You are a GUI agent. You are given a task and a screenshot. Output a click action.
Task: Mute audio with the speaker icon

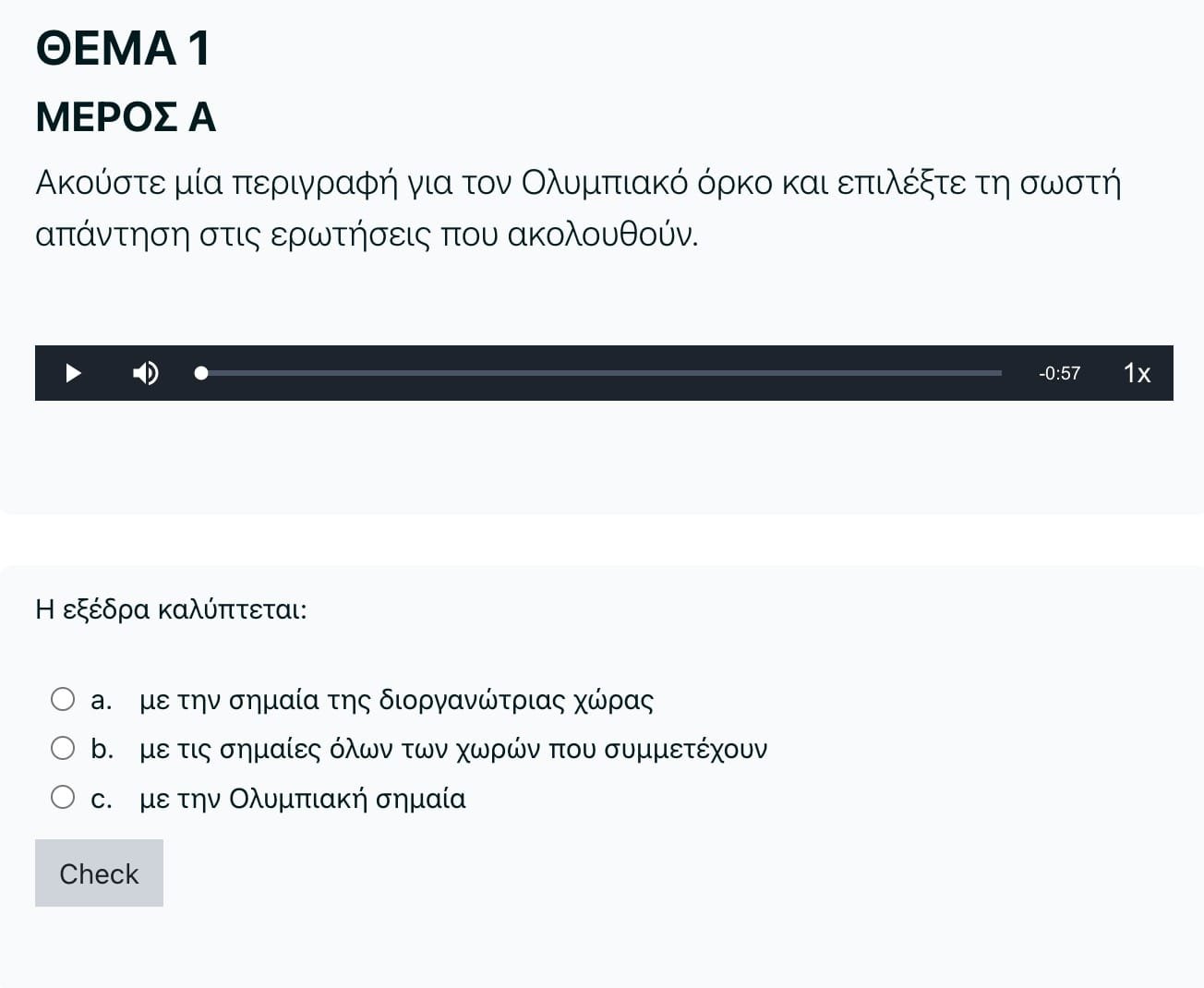pos(145,373)
